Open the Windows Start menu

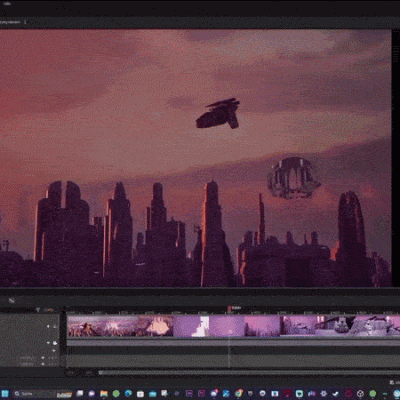(5, 394)
